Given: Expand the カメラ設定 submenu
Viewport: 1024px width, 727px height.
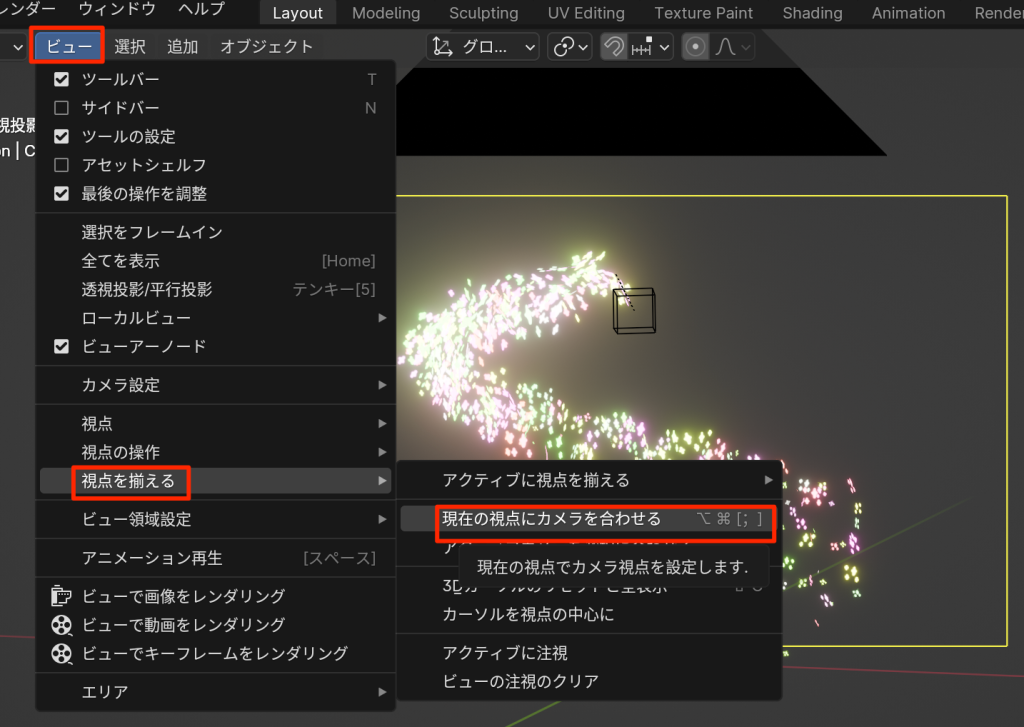Looking at the screenshot, I should tap(215, 385).
